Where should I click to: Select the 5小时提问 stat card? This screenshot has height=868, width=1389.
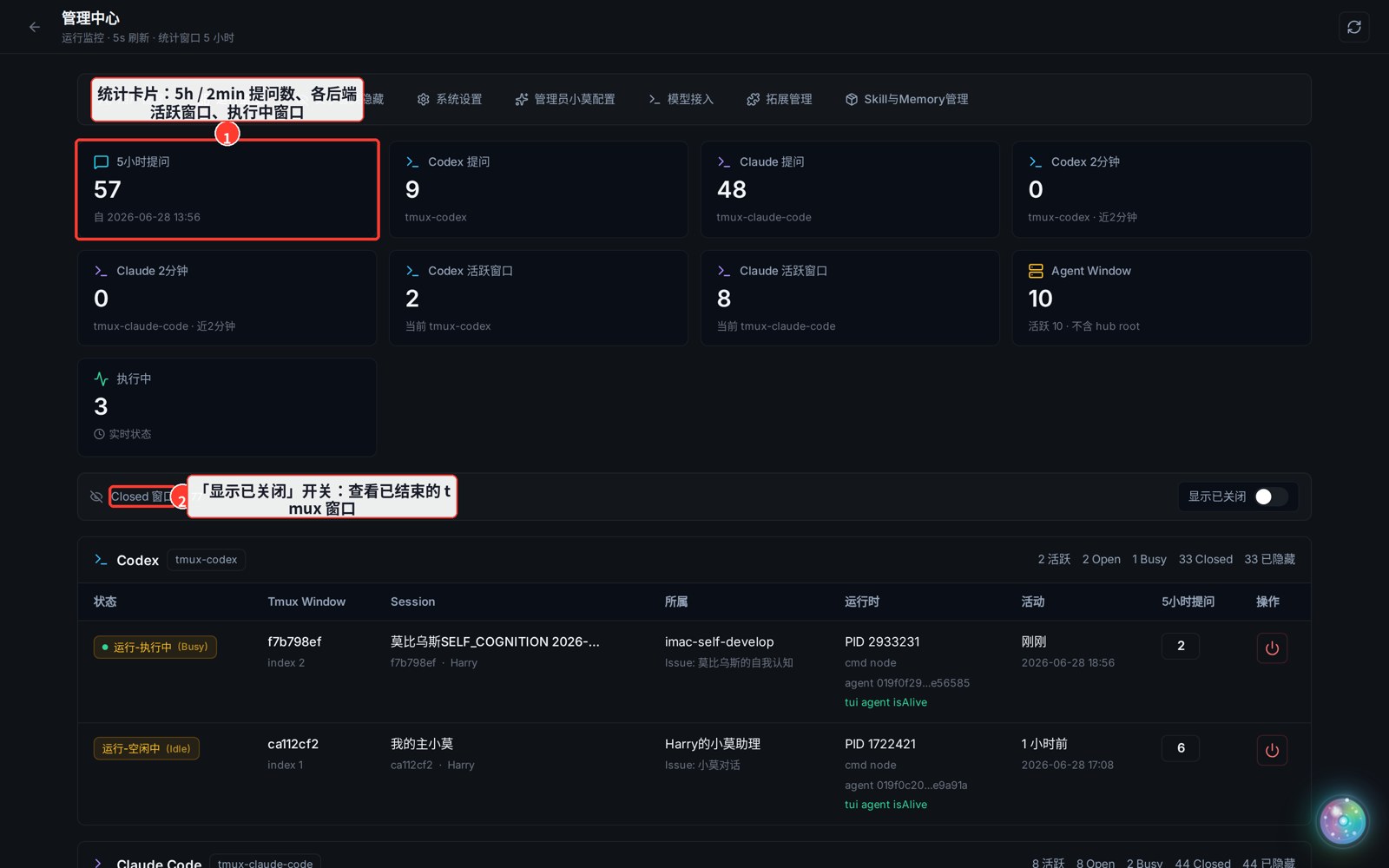point(227,189)
